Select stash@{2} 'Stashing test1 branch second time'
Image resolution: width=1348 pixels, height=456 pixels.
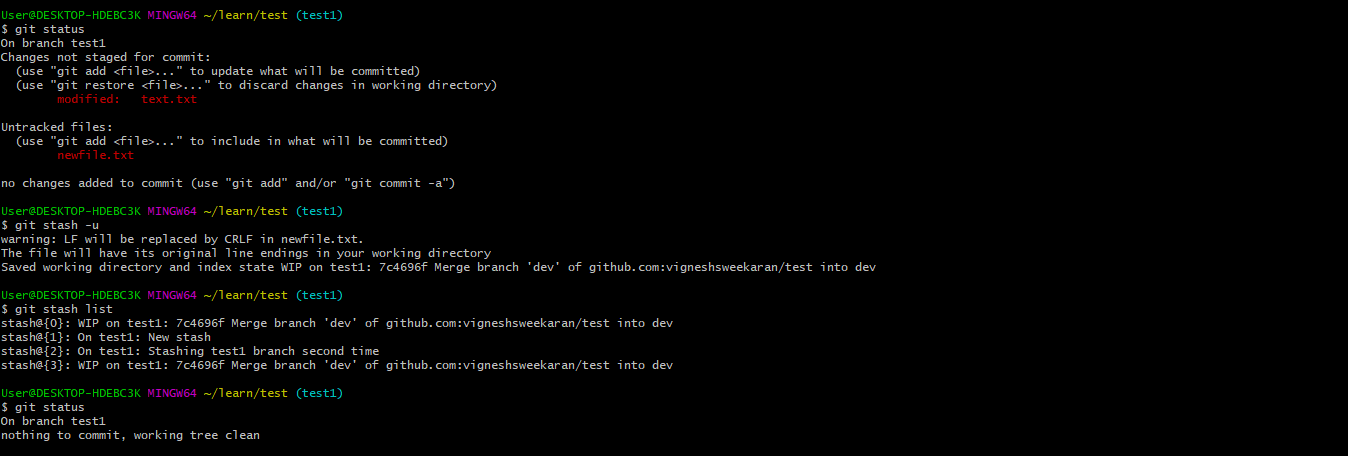click(x=190, y=351)
